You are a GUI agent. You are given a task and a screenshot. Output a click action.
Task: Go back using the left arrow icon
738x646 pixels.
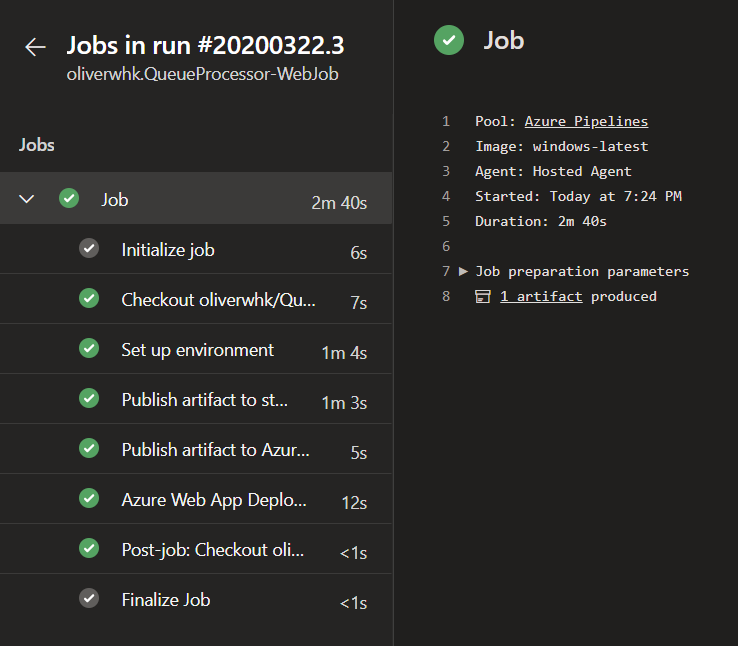tap(35, 47)
